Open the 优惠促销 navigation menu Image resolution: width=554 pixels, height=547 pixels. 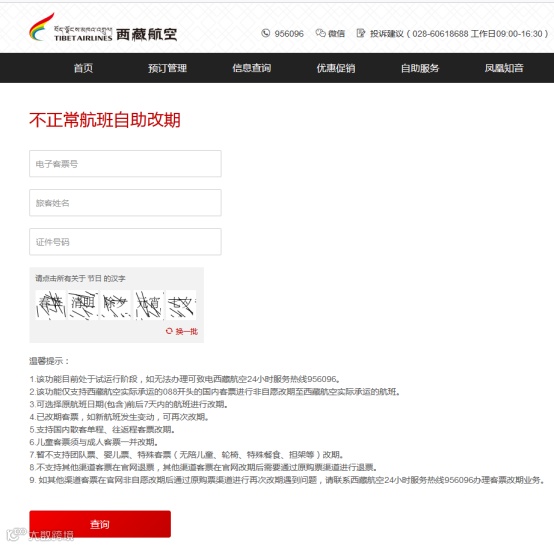pyautogui.click(x=336, y=68)
